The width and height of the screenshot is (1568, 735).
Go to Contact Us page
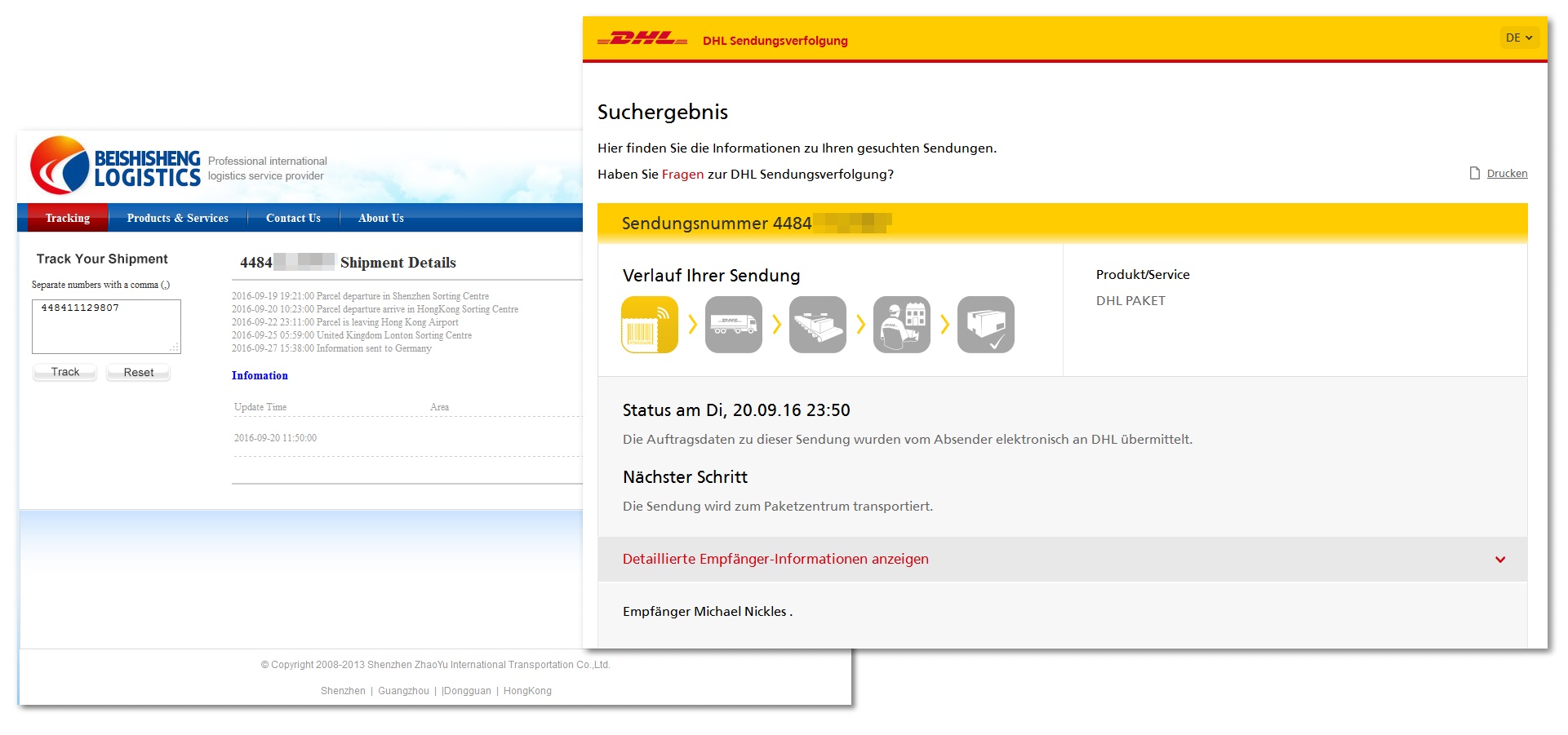(293, 218)
